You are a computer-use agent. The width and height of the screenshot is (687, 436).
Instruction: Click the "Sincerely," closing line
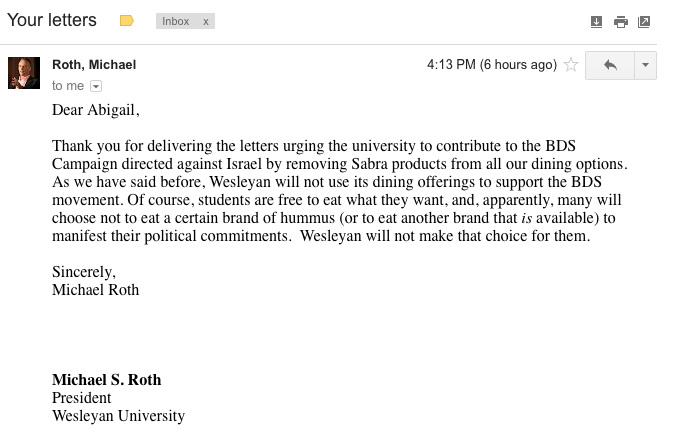[x=84, y=272]
